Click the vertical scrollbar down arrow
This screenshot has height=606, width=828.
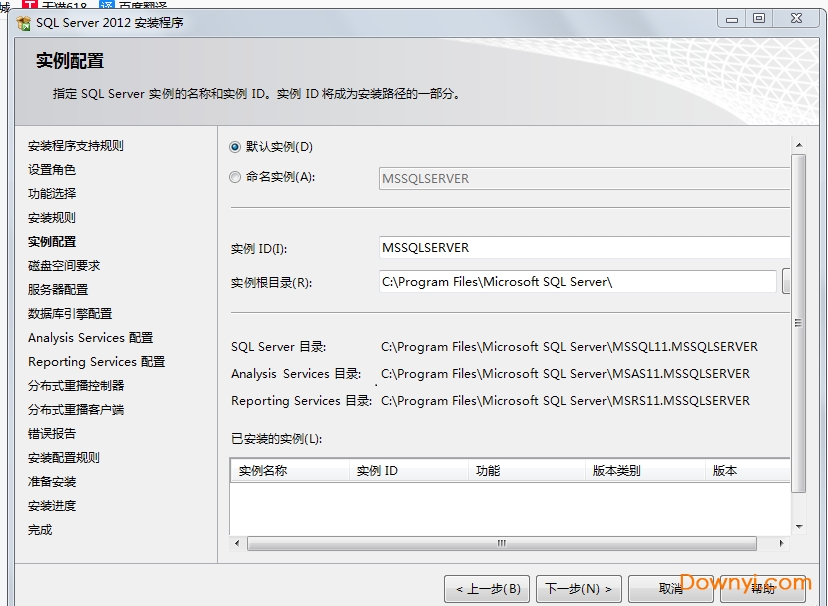798,527
